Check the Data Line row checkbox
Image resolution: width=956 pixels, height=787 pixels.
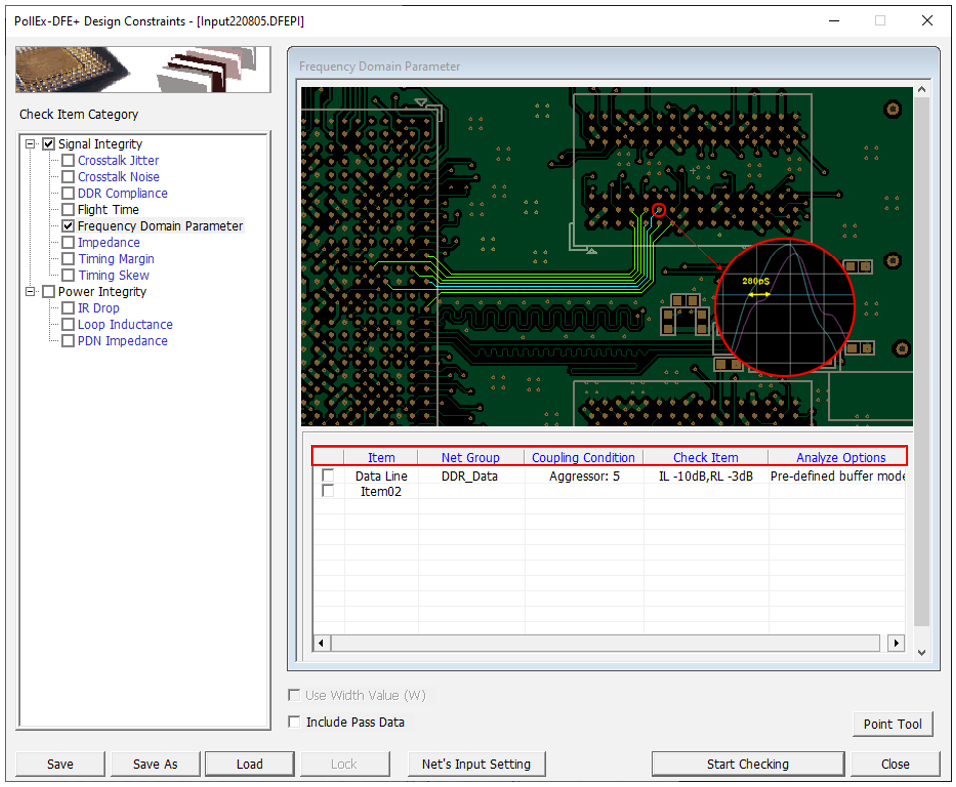(x=328, y=477)
